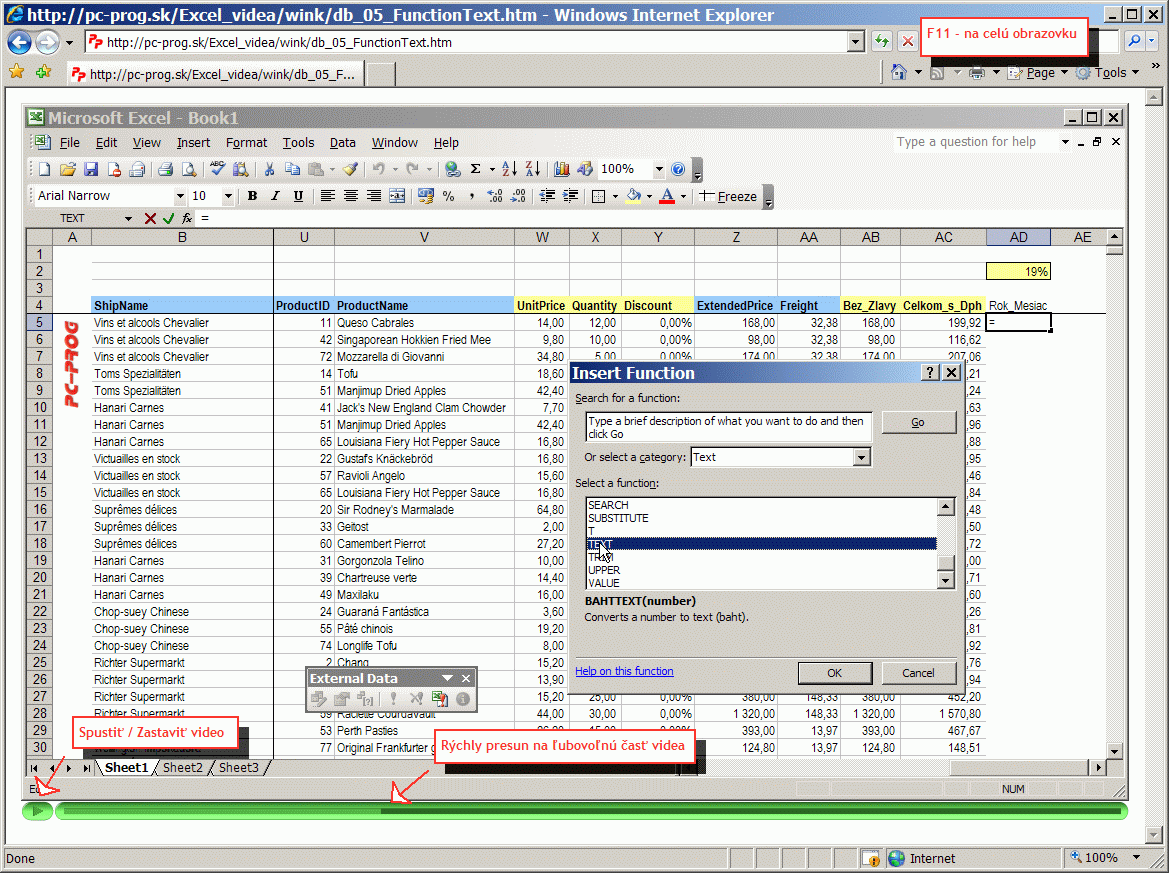Click the Open folder icon in the Excel toolbar

click(68, 169)
